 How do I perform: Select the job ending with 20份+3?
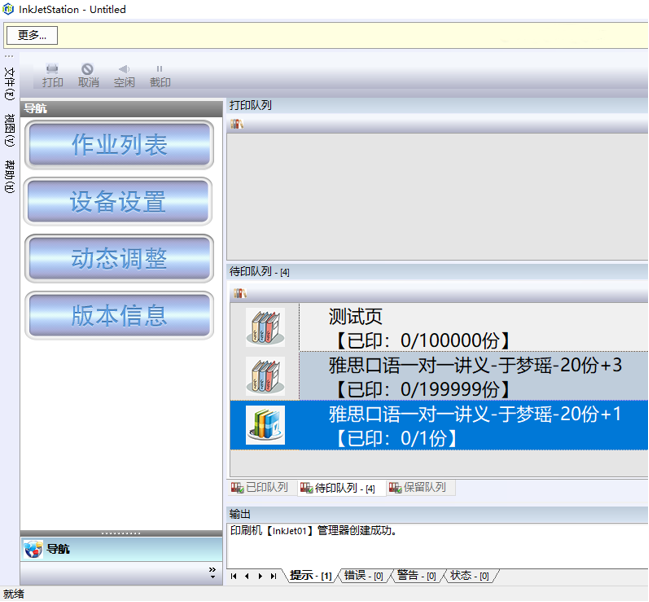(x=475, y=376)
